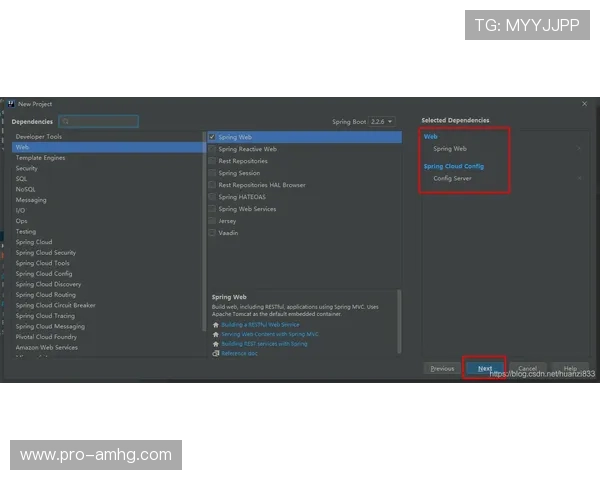The width and height of the screenshot is (600, 480).
Task: Check the Spring Session checkbox
Action: pos(212,173)
